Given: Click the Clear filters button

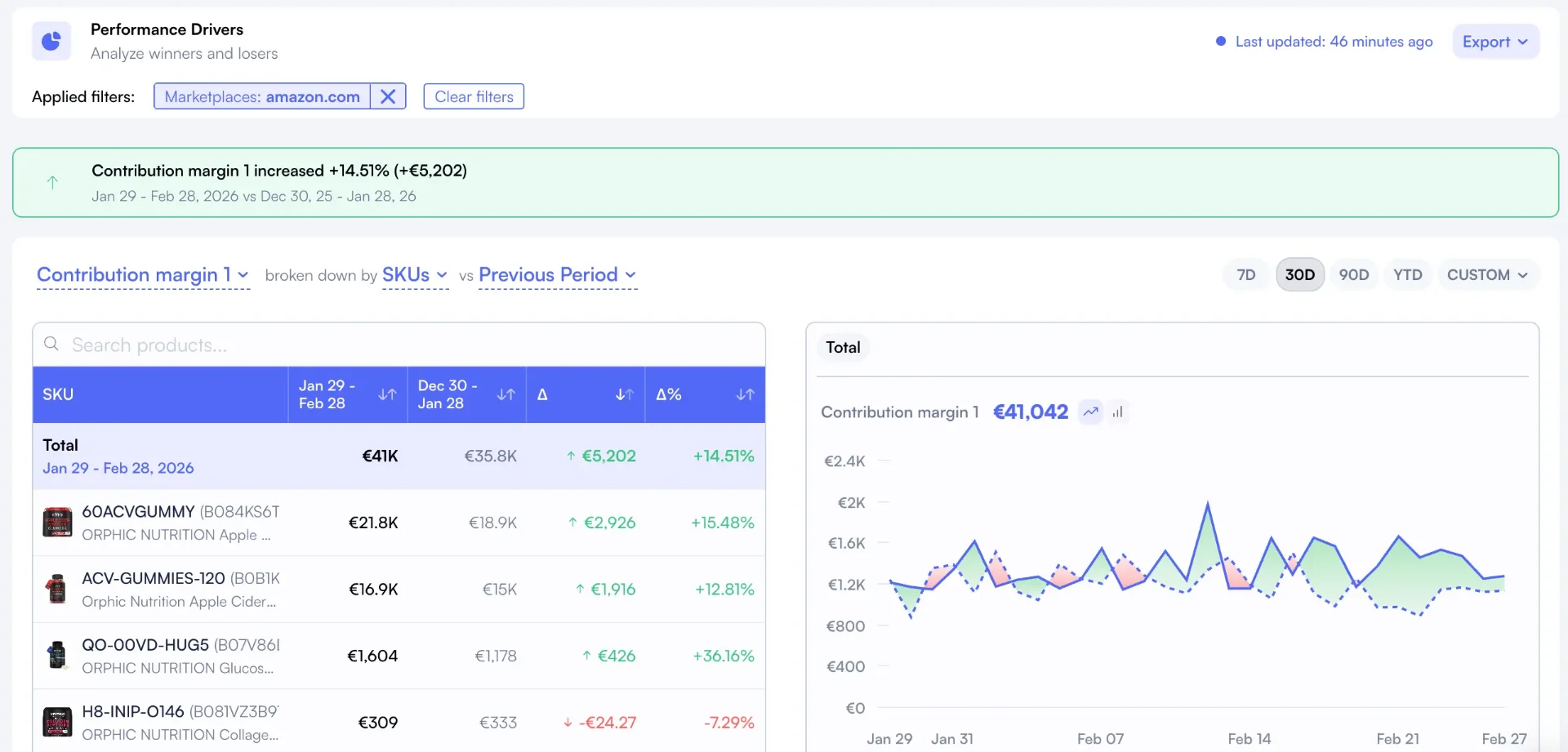Looking at the screenshot, I should pyautogui.click(x=474, y=96).
